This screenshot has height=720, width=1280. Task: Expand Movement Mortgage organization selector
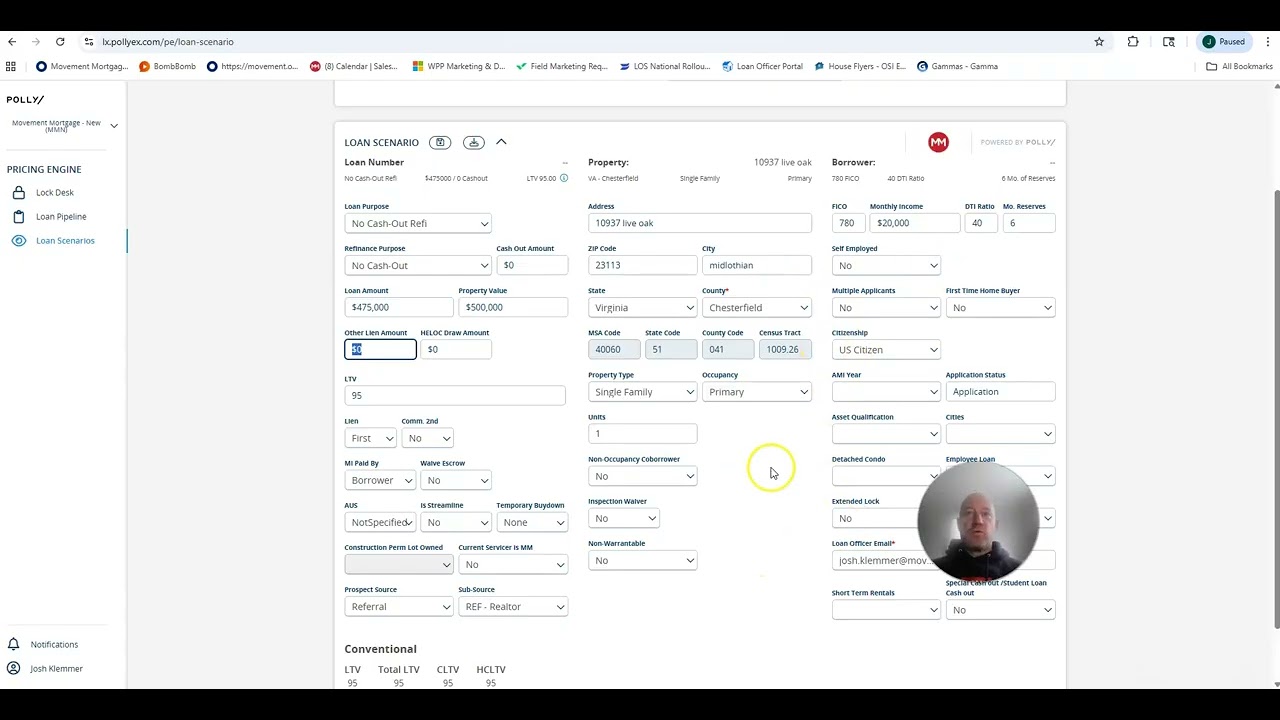pyautogui.click(x=113, y=126)
